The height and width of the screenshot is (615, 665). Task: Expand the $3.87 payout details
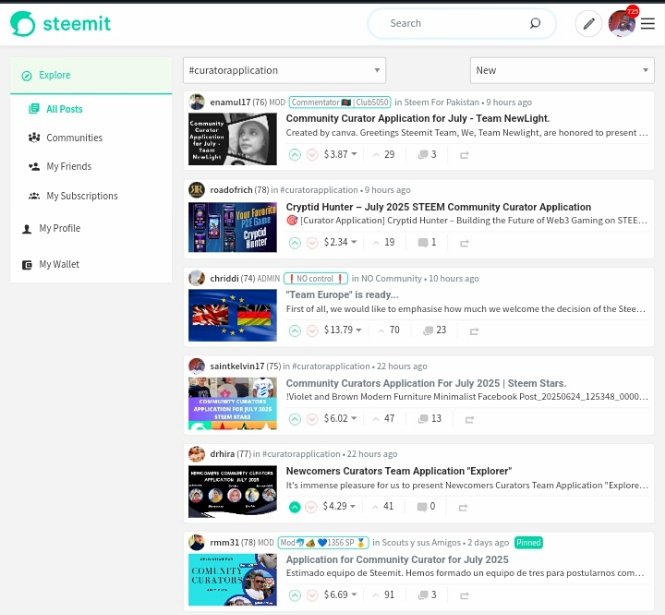point(340,154)
